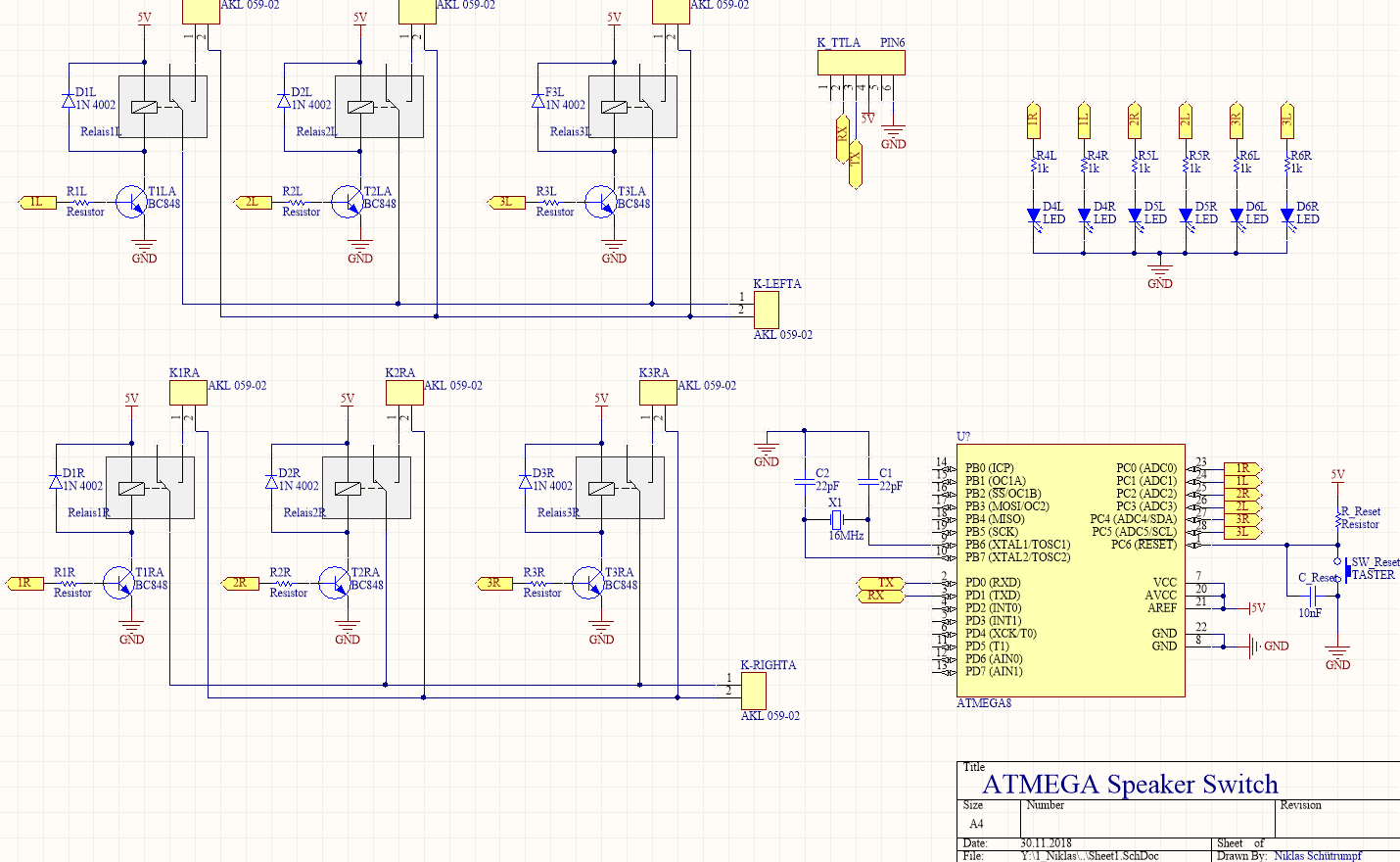
Task: Click the R_Reset resistor symbol
Action: (1337, 519)
